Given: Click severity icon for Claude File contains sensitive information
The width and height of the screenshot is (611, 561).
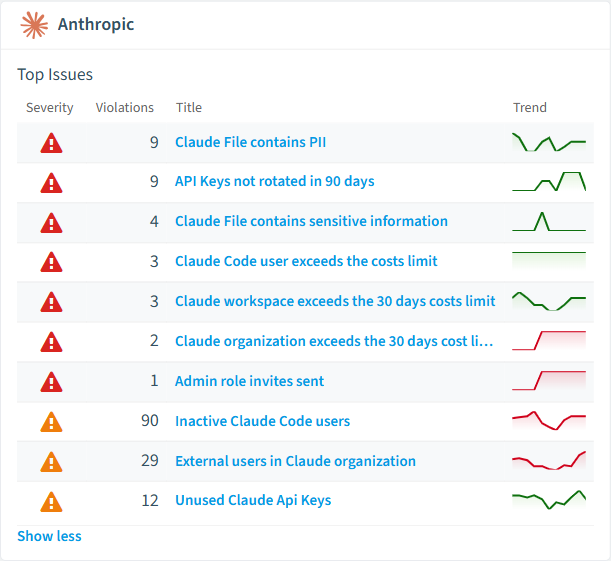Looking at the screenshot, I should coord(51,222).
